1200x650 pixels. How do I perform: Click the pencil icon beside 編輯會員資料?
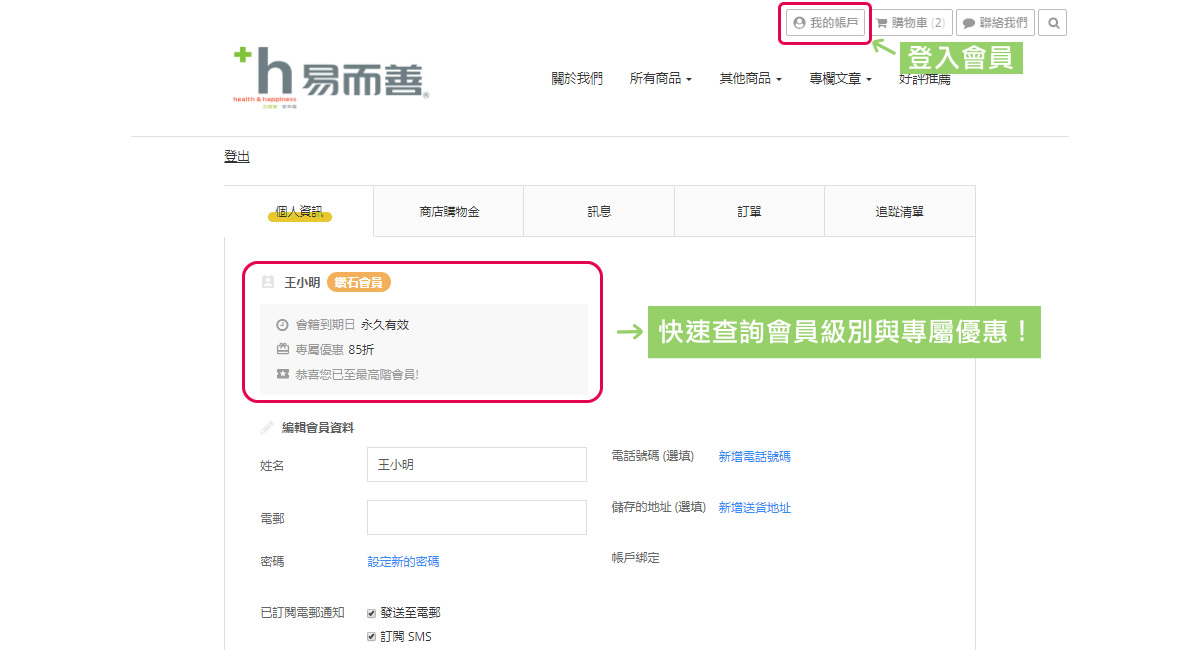(x=267, y=428)
